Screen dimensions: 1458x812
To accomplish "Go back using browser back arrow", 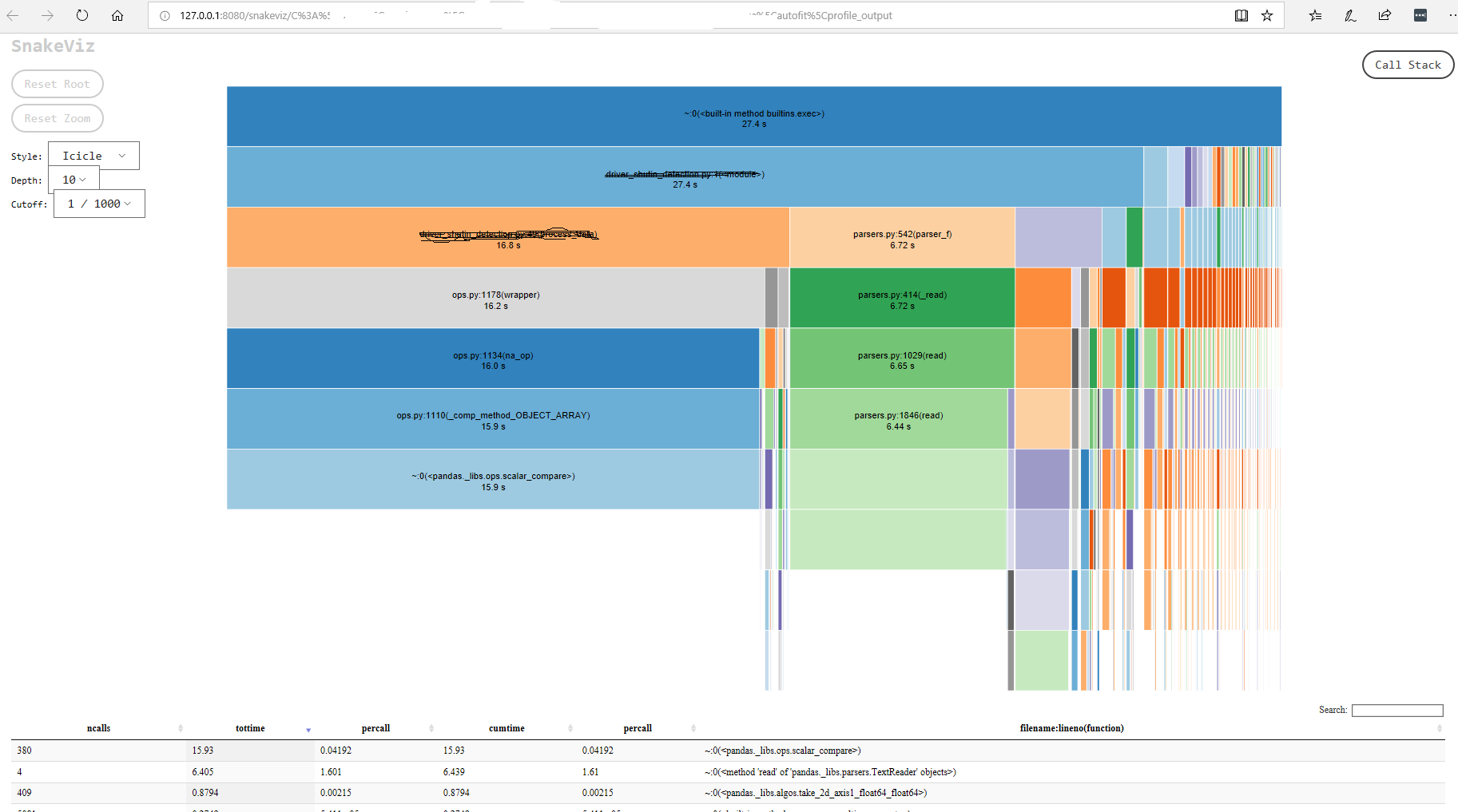I will point(13,15).
